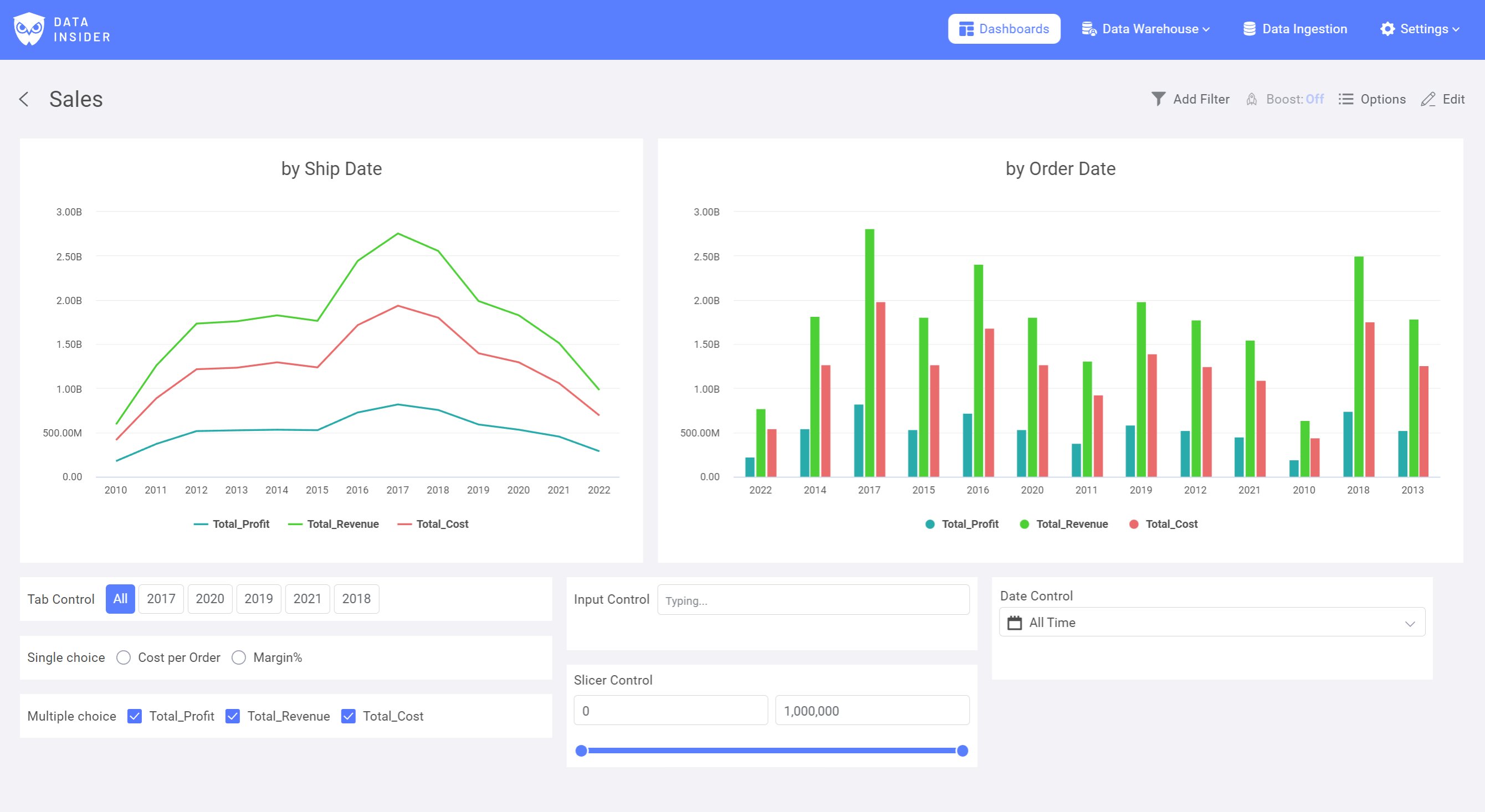1485x812 pixels.
Task: Click the Edit pencil icon
Action: tap(1428, 99)
